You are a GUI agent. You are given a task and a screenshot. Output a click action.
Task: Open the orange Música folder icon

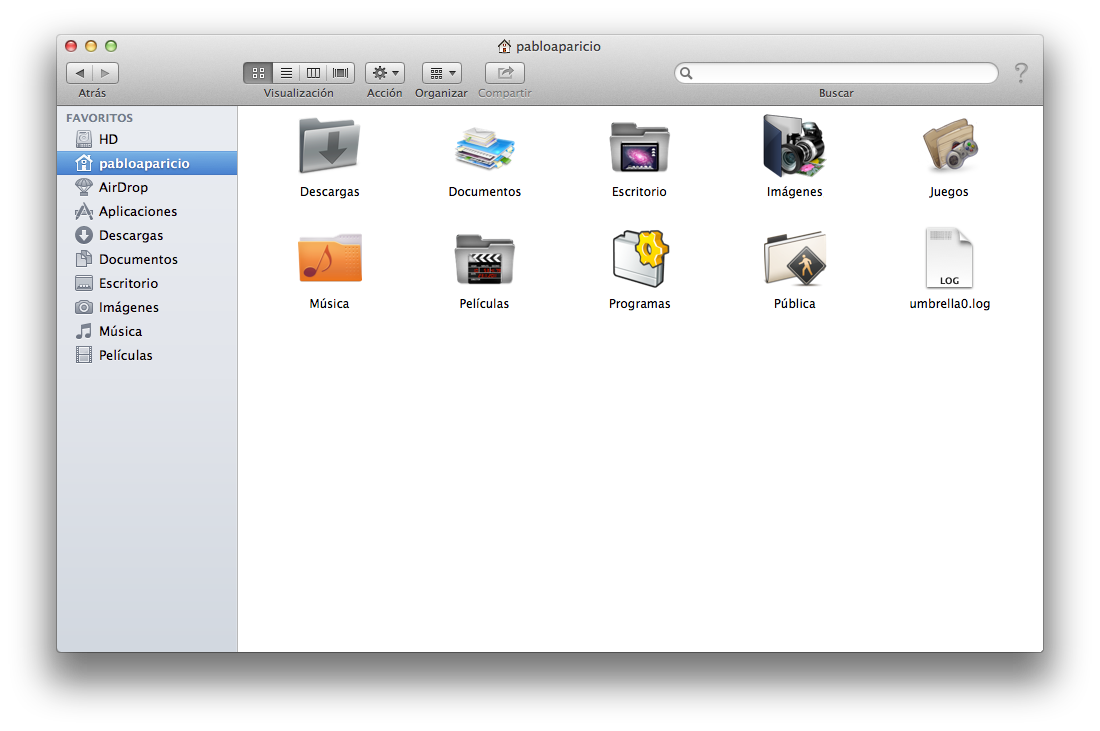[x=329, y=259]
